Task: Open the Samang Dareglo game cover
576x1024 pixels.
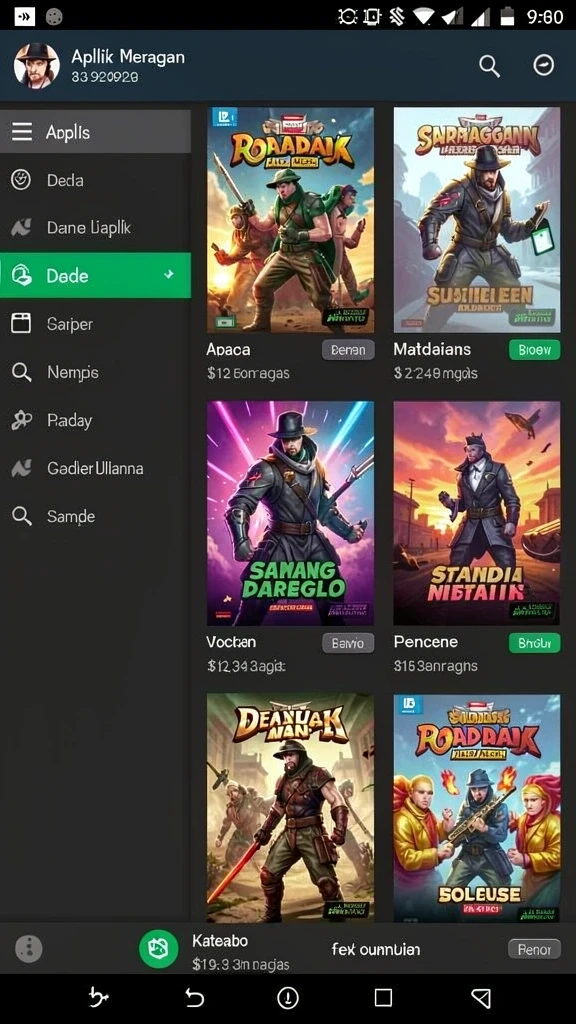Action: pos(291,513)
